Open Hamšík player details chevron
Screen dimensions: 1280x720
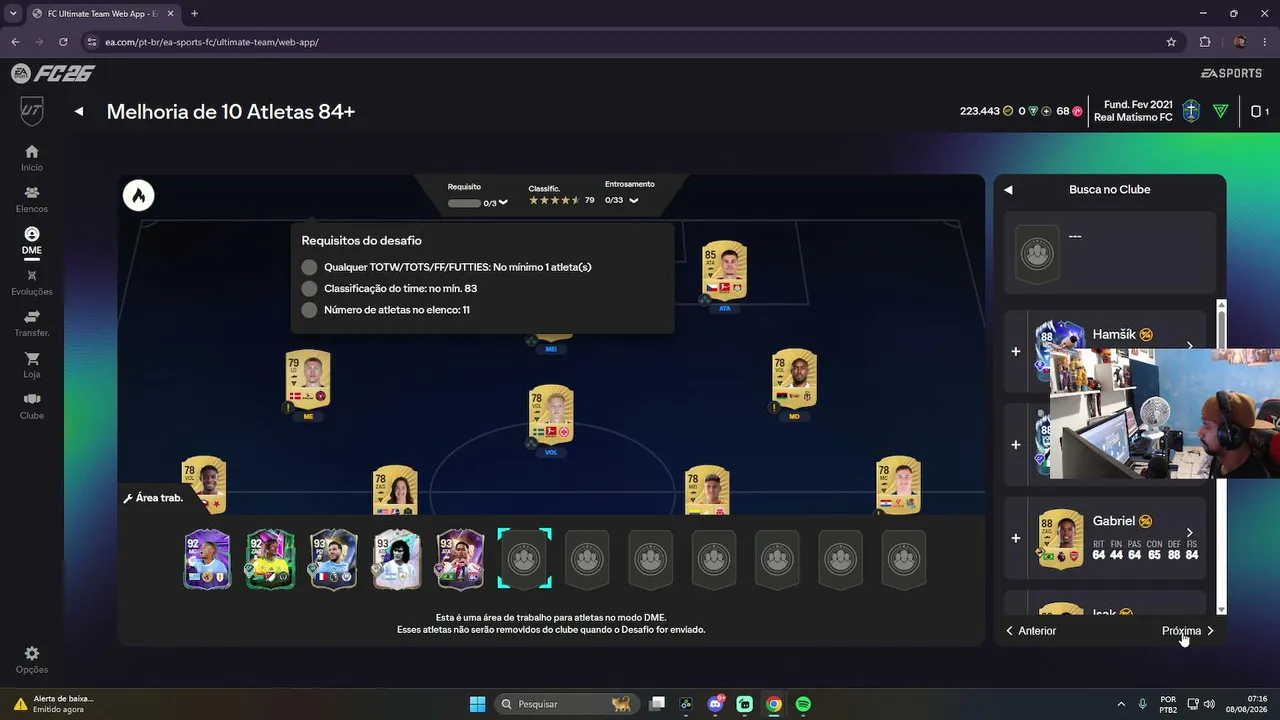[x=1189, y=346]
